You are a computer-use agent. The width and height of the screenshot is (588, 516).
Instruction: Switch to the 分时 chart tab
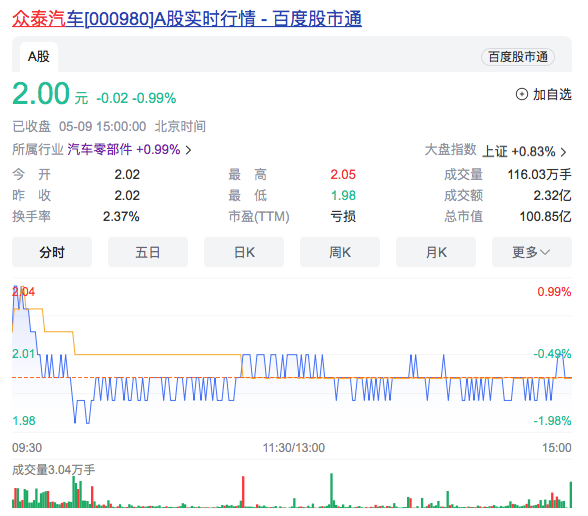click(x=52, y=252)
